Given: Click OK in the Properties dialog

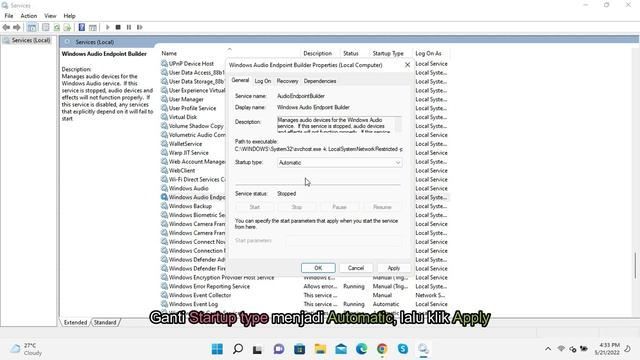Looking at the screenshot, I should coord(318,268).
